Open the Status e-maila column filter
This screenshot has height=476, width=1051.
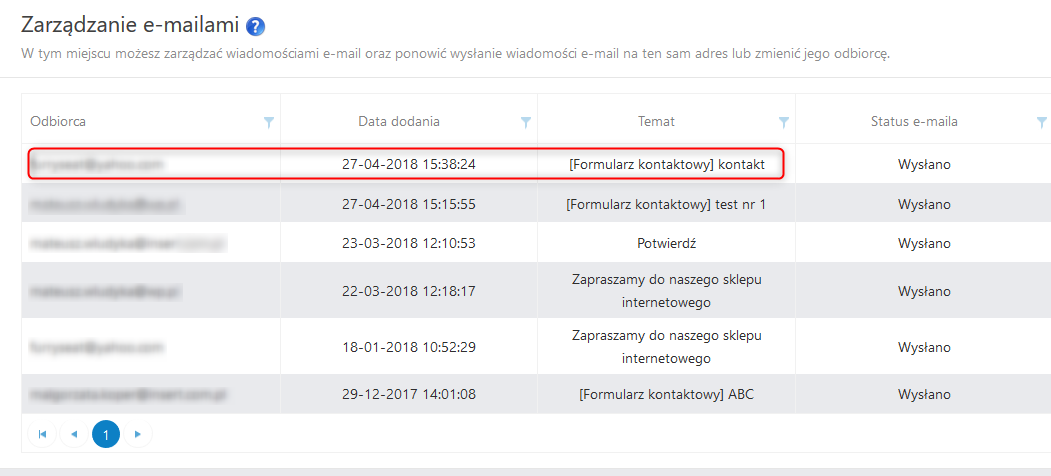pyautogui.click(x=1042, y=122)
